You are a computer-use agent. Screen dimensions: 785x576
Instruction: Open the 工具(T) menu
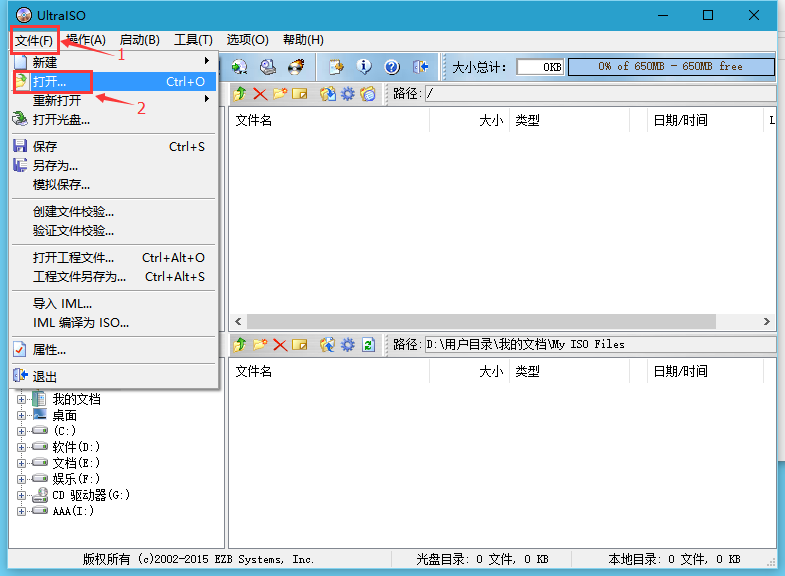coord(193,40)
